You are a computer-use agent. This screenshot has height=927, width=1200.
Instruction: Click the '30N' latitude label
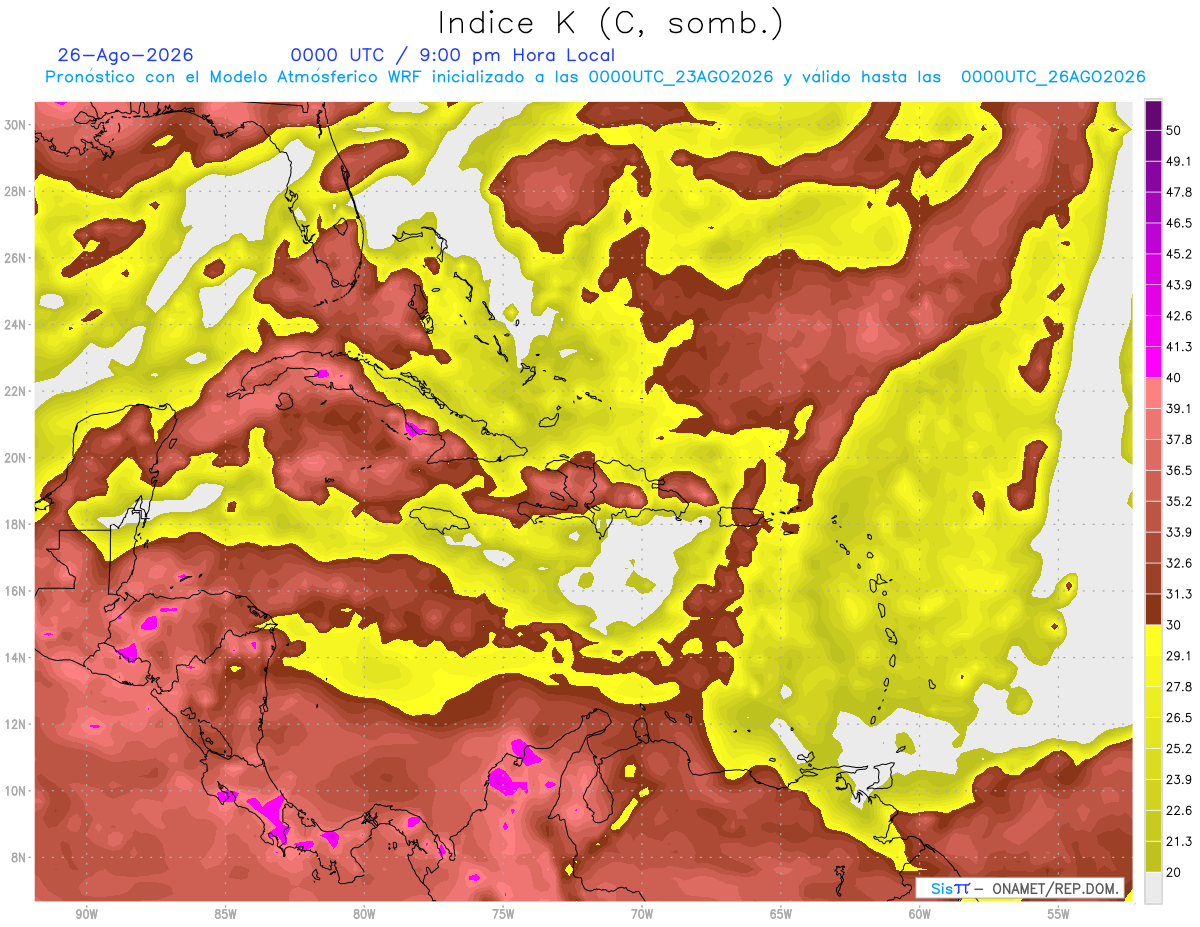point(16,124)
